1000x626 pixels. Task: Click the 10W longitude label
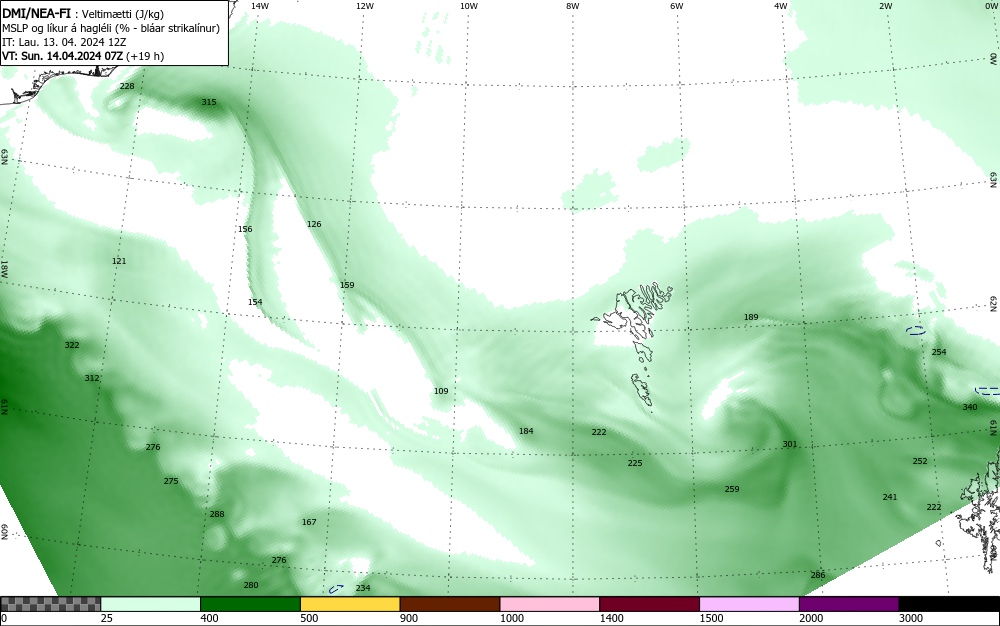point(469,6)
